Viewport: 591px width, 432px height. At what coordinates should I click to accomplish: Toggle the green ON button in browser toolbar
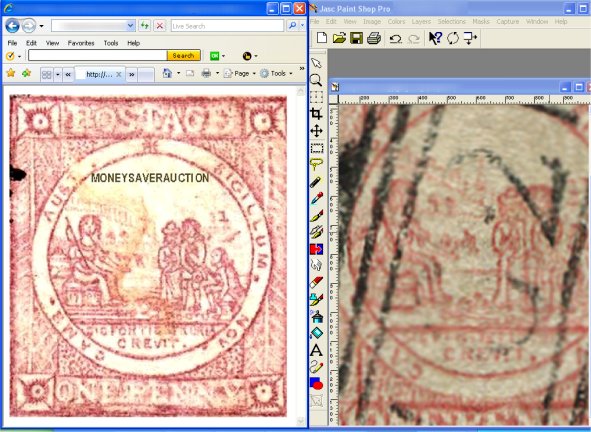pyautogui.click(x=214, y=56)
